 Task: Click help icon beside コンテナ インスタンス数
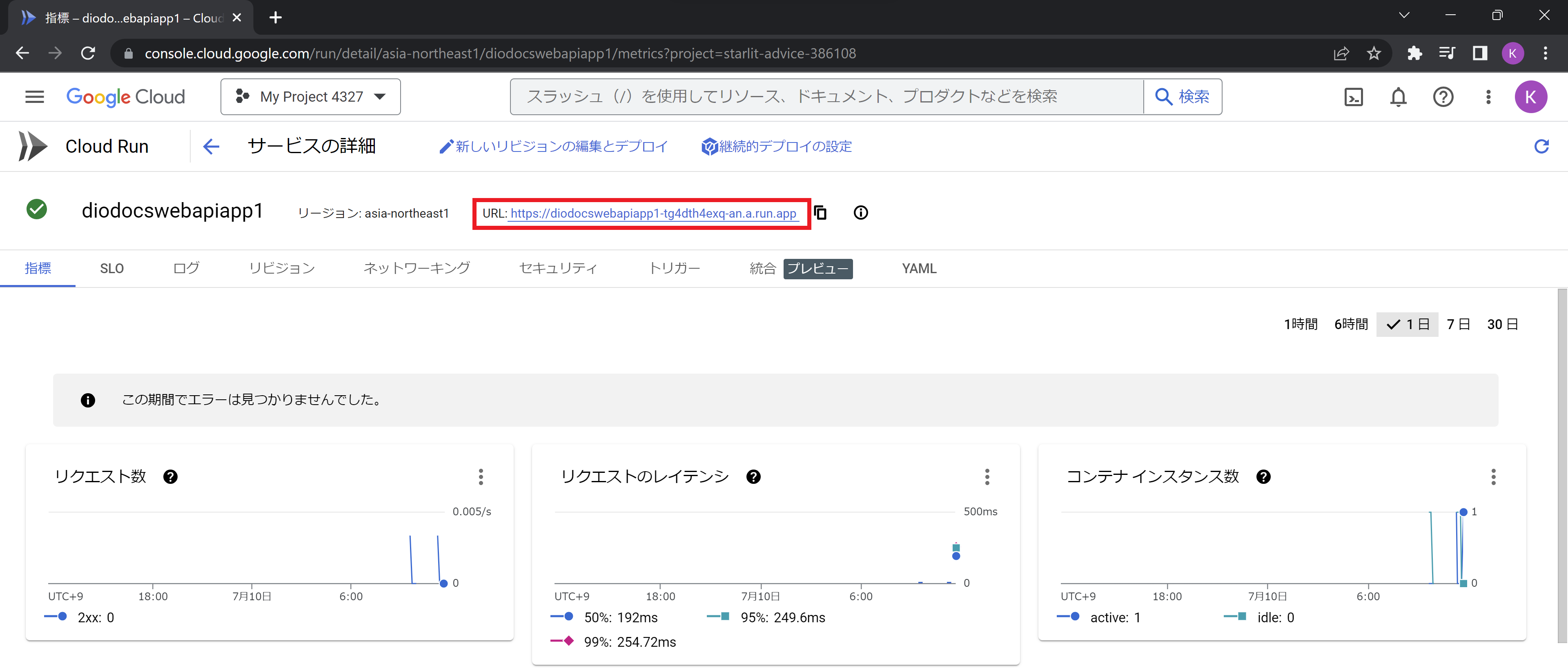coord(1264,477)
